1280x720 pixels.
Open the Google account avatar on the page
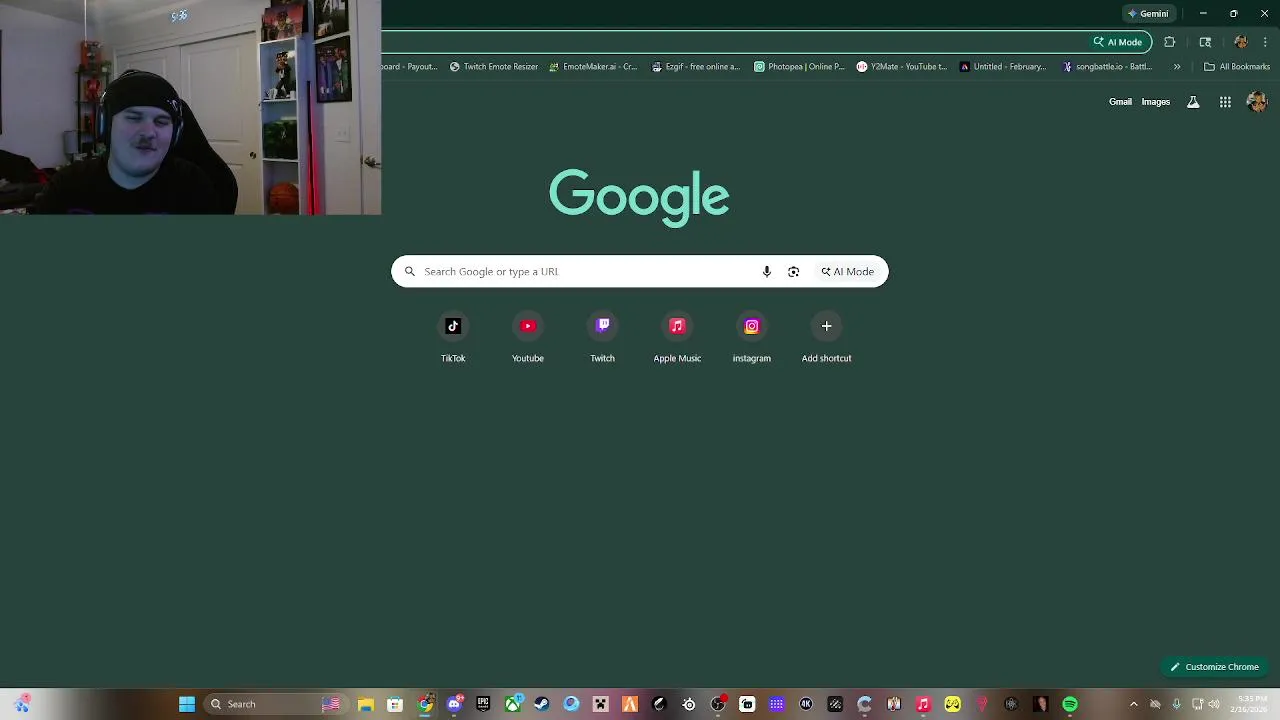(x=1257, y=102)
